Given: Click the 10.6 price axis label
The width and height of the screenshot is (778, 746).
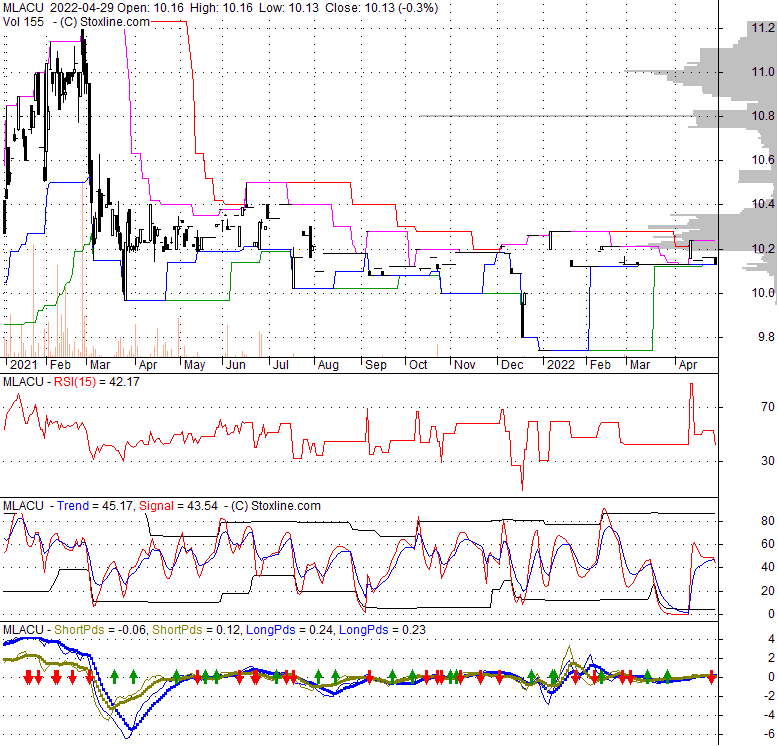Looking at the screenshot, I should tap(763, 160).
